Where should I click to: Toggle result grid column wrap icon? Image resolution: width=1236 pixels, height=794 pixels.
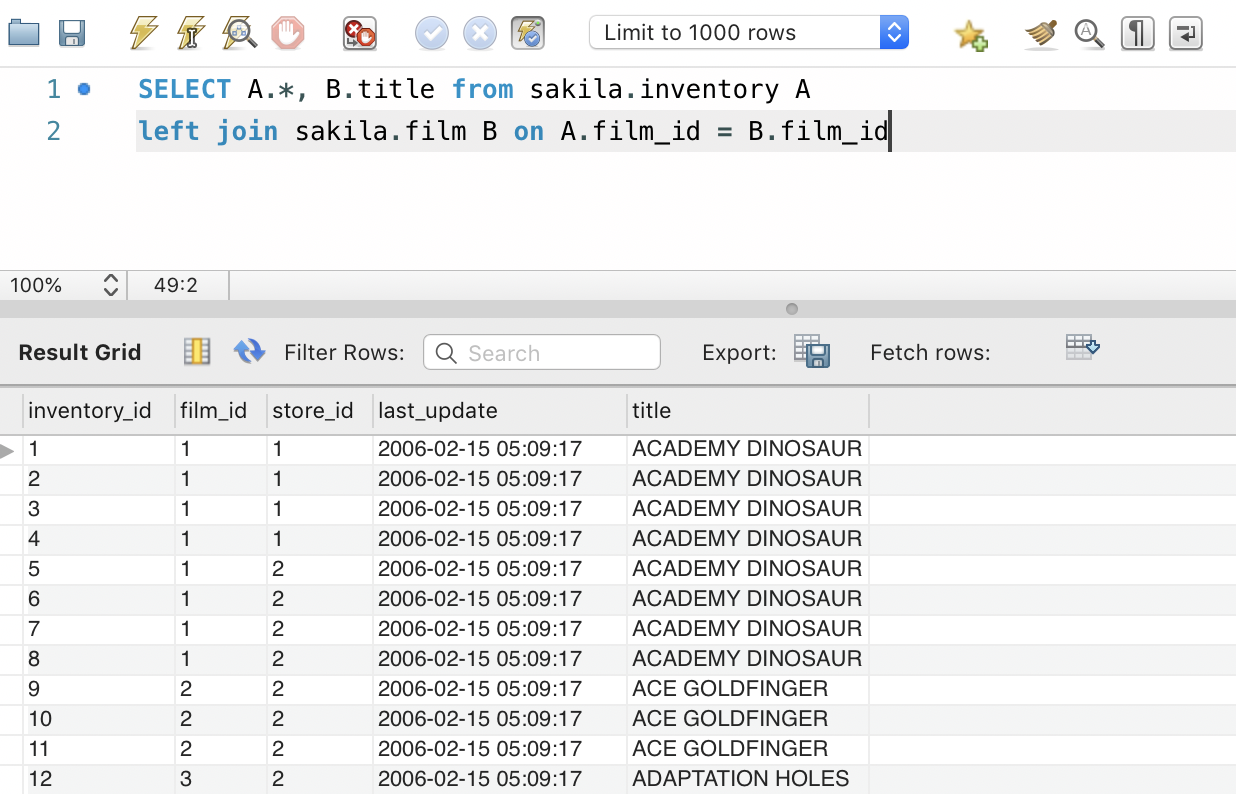[197, 351]
